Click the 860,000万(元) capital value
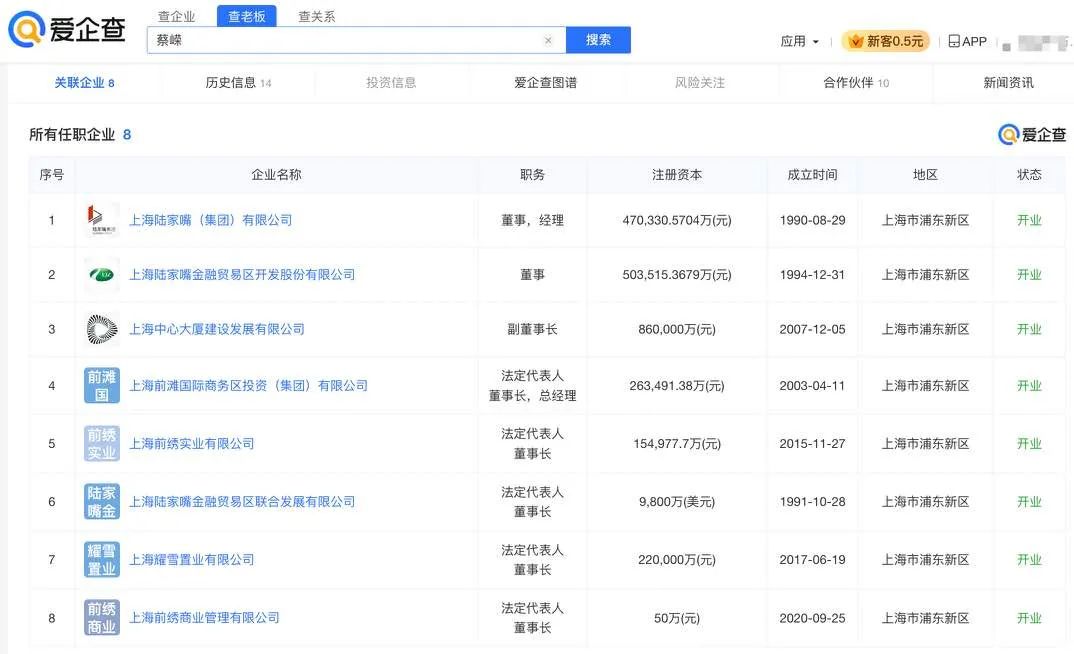This screenshot has width=1074, height=654. 677,329
